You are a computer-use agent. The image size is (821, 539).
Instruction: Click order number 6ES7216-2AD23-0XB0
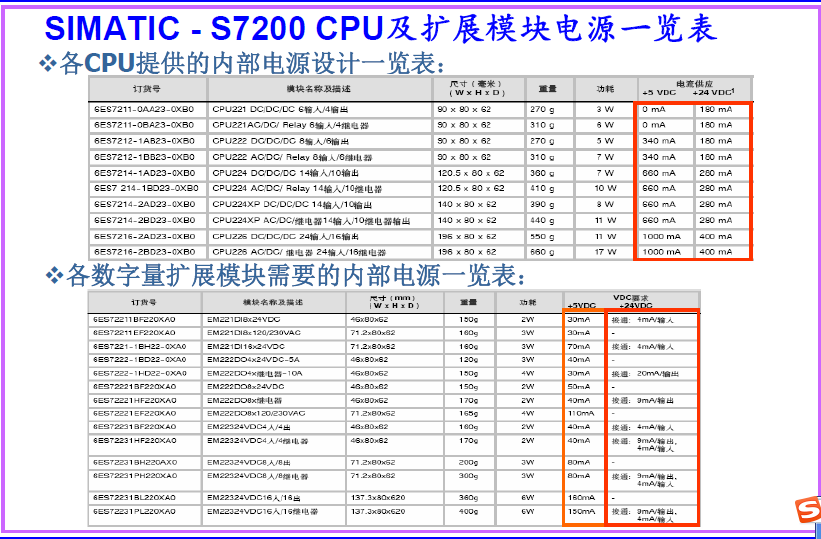(x=144, y=236)
